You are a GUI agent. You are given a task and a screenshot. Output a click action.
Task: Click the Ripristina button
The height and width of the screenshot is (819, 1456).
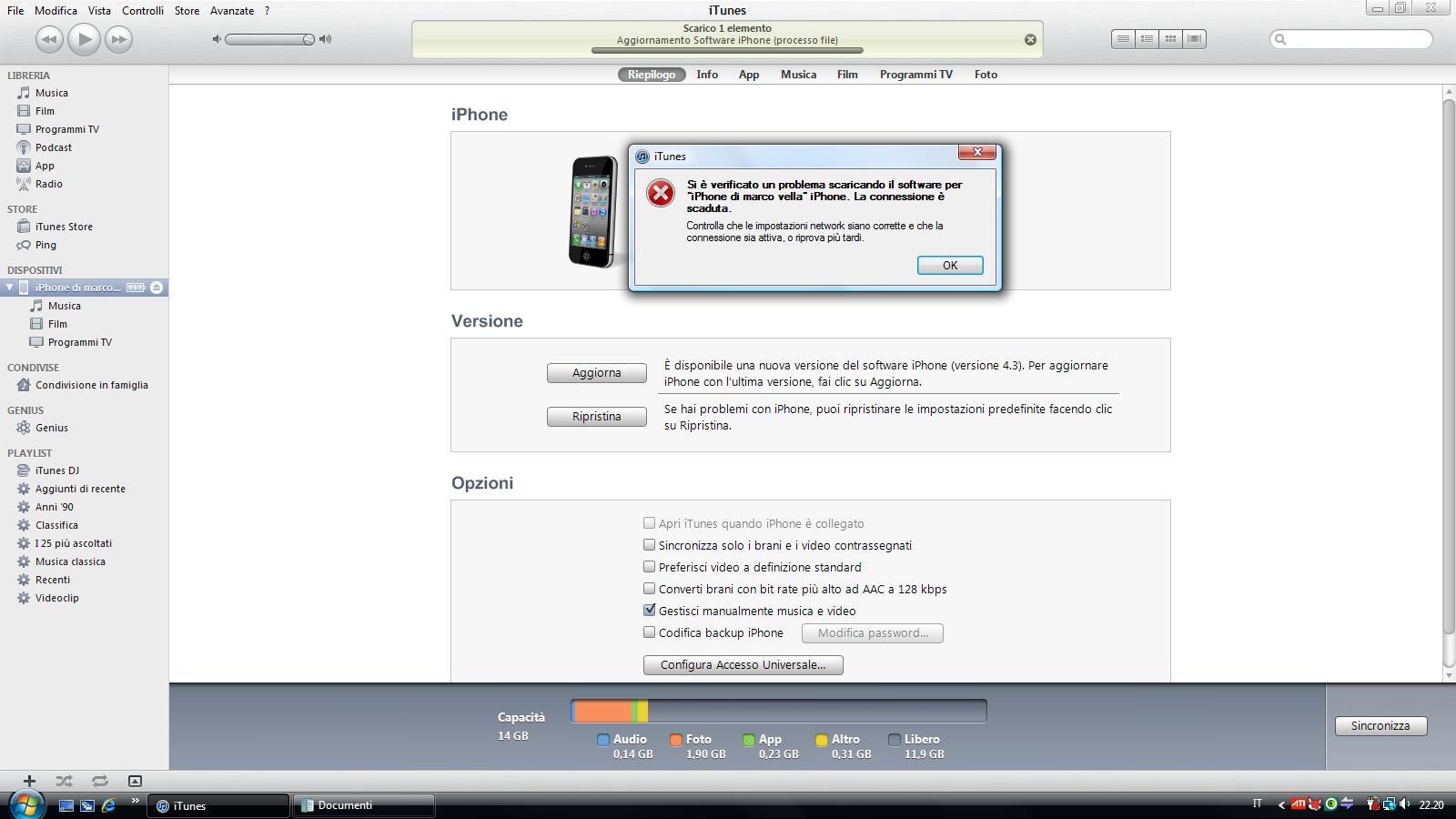(x=596, y=417)
